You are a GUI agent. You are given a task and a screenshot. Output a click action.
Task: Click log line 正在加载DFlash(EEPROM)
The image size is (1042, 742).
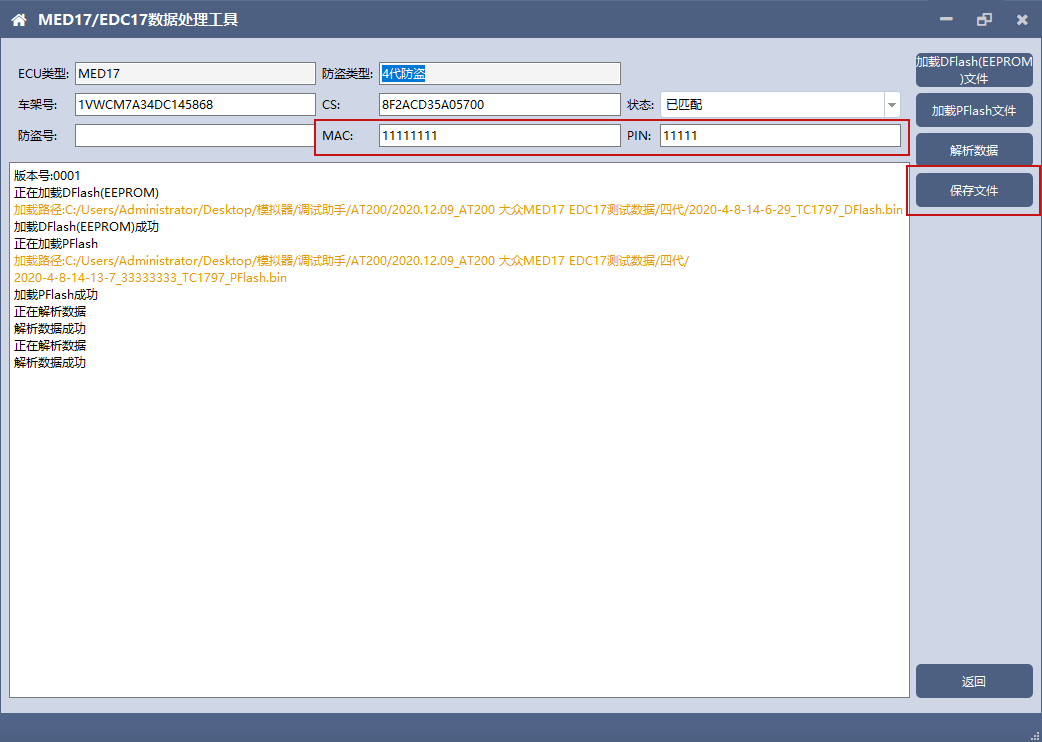pyautogui.click(x=86, y=193)
